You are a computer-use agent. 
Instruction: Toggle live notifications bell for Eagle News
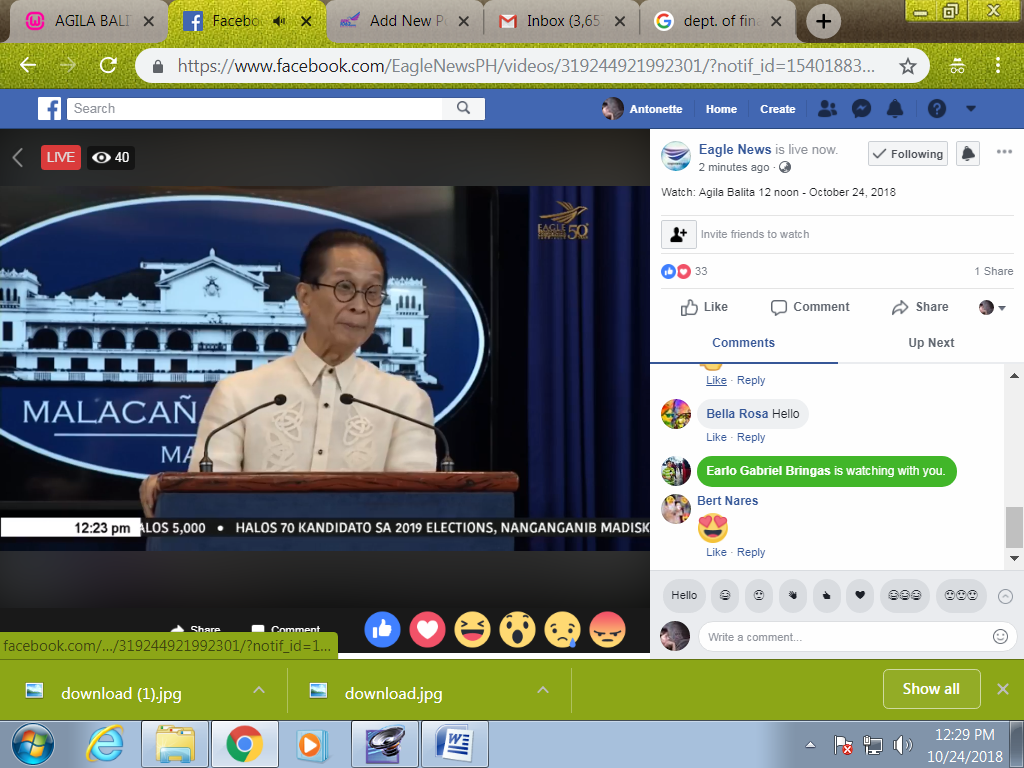(x=967, y=154)
